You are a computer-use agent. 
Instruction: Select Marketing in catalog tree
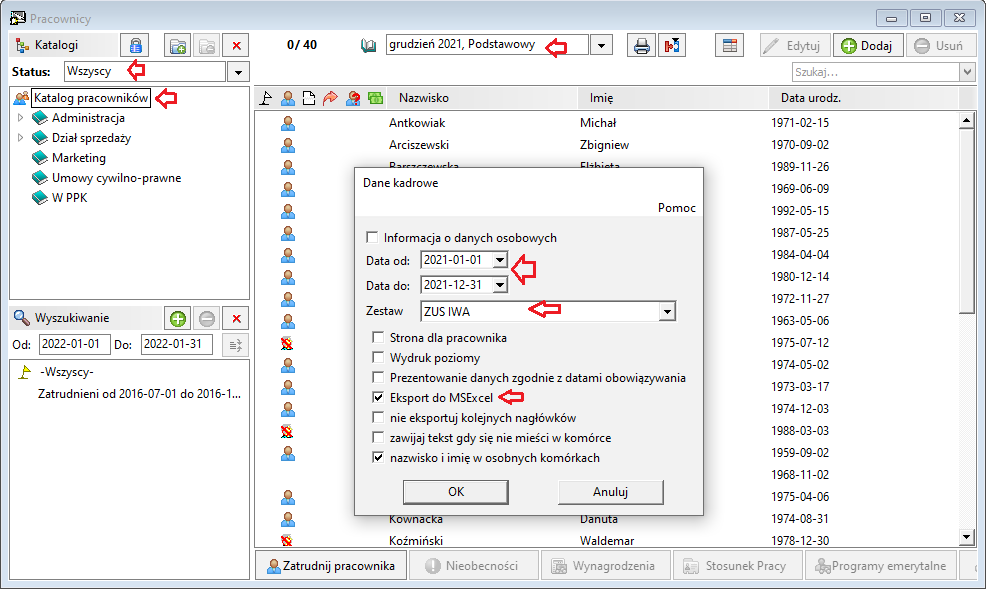coord(79,158)
